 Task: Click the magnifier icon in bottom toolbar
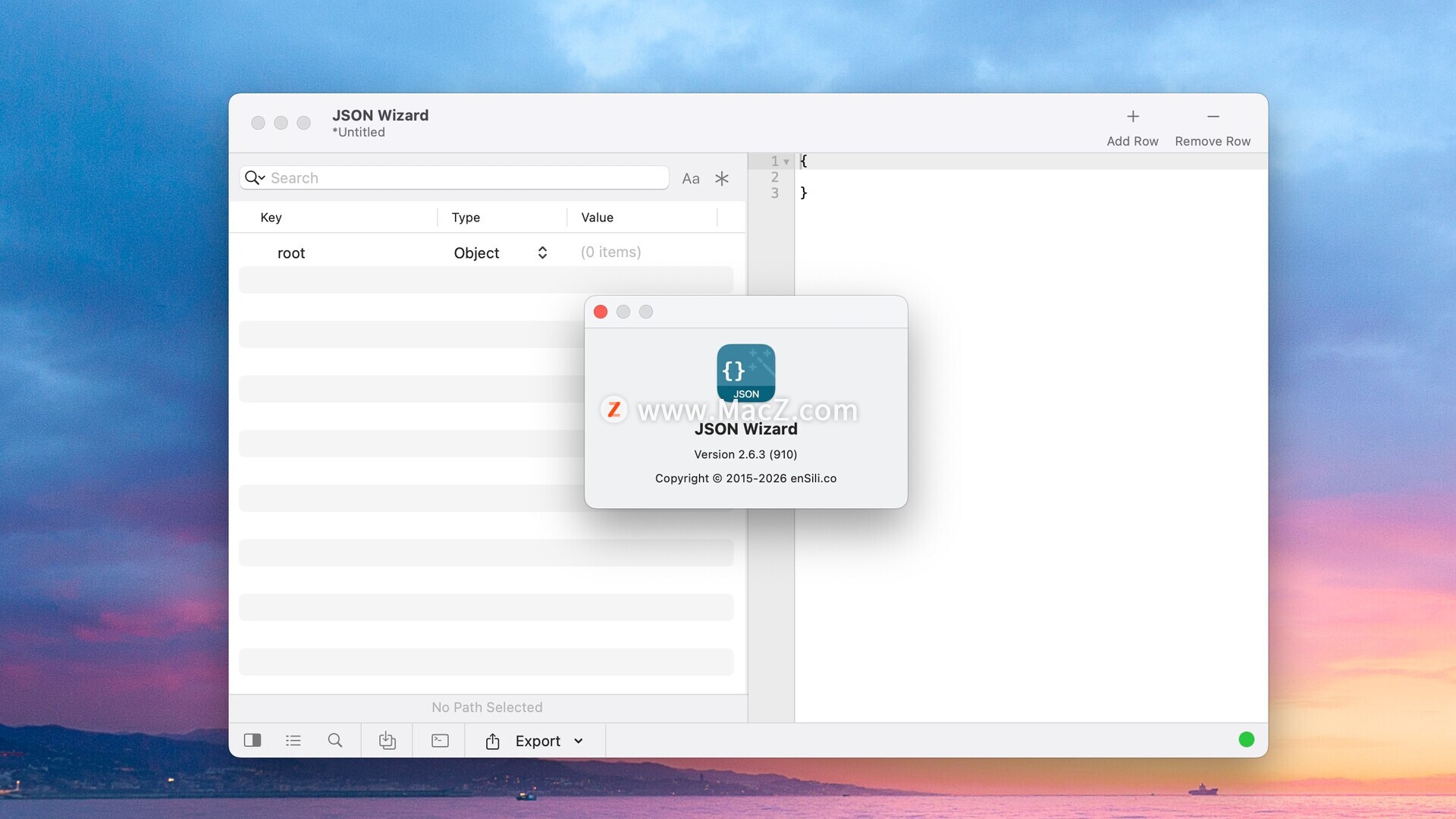click(334, 740)
